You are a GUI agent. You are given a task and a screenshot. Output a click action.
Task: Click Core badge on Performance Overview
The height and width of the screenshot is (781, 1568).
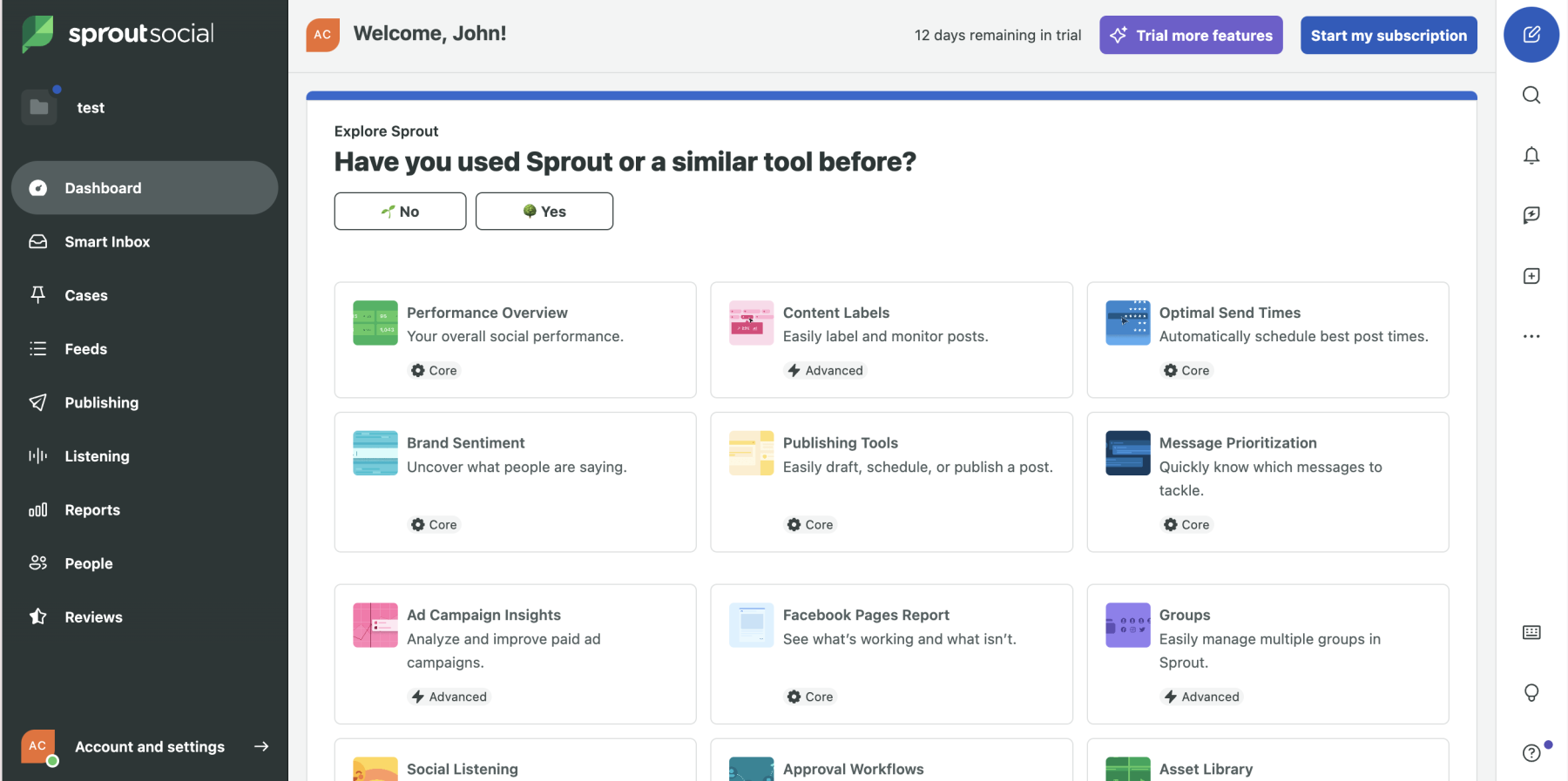(x=434, y=371)
